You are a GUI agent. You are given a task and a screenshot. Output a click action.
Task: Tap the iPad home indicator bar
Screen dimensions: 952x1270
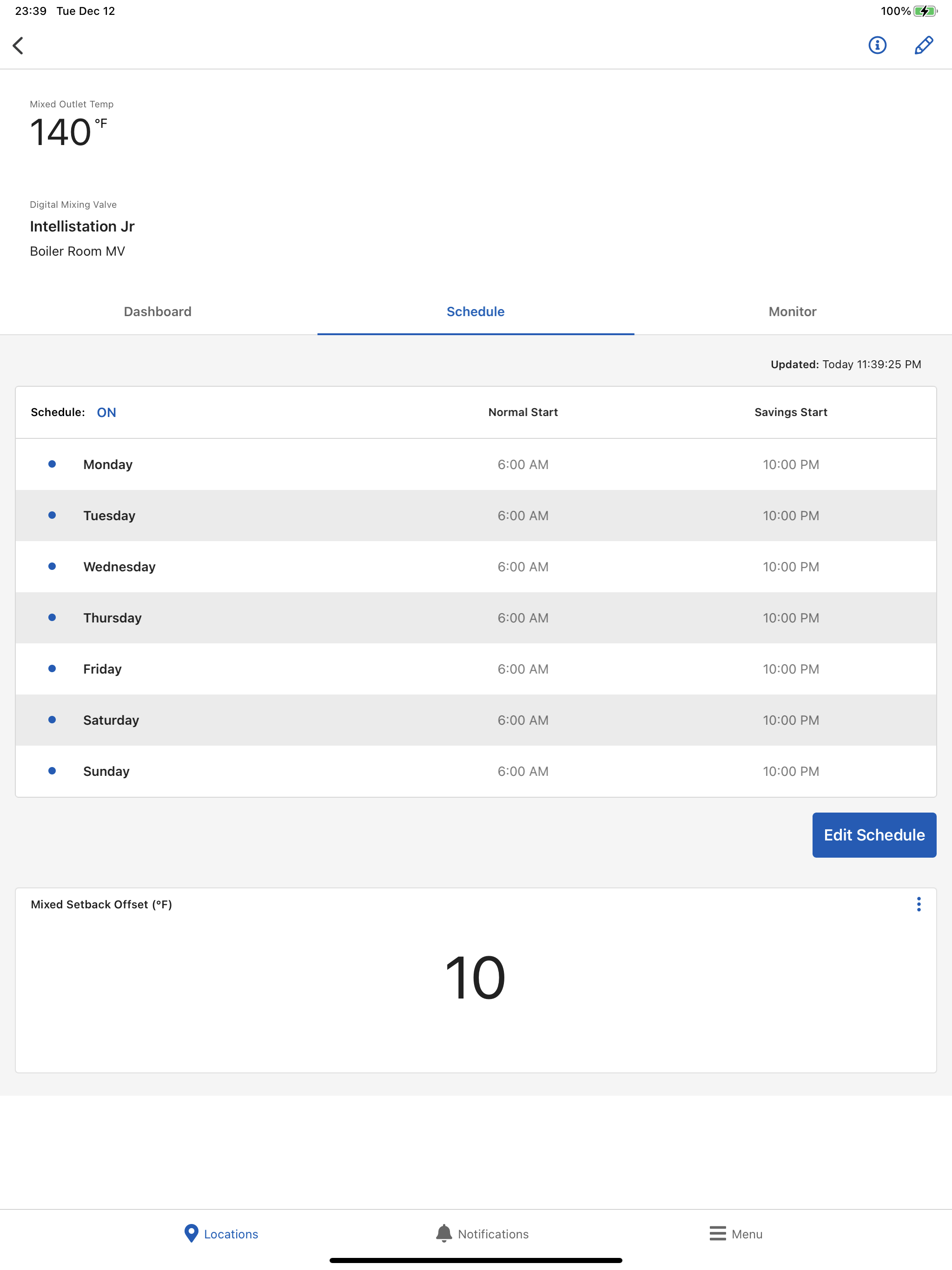(x=476, y=1260)
